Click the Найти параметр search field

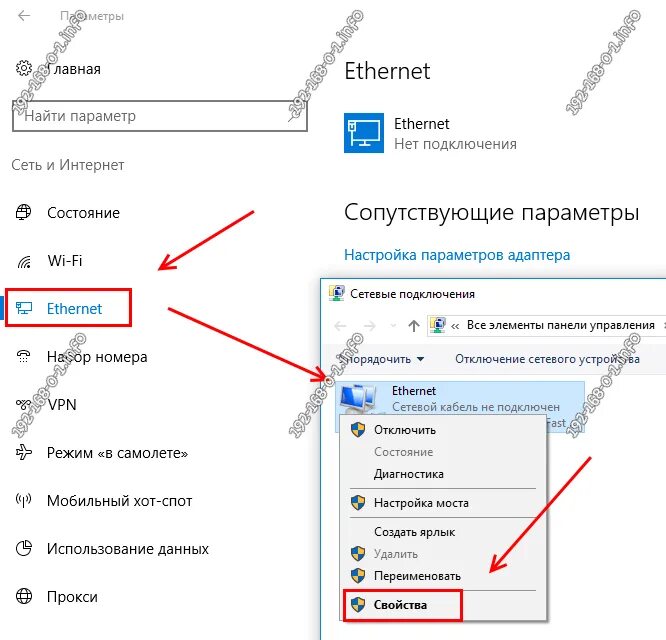coord(160,116)
